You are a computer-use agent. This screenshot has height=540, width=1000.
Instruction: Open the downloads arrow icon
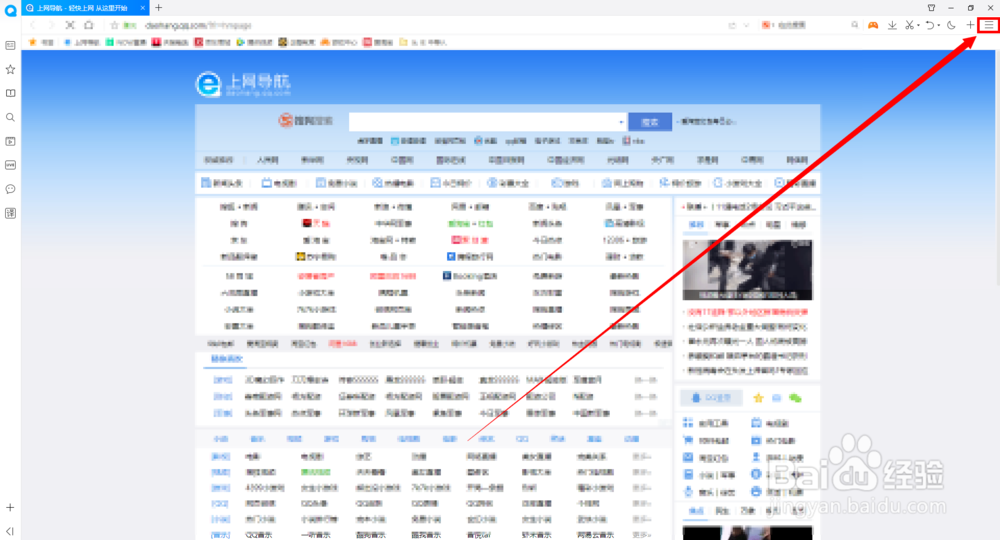[892, 25]
